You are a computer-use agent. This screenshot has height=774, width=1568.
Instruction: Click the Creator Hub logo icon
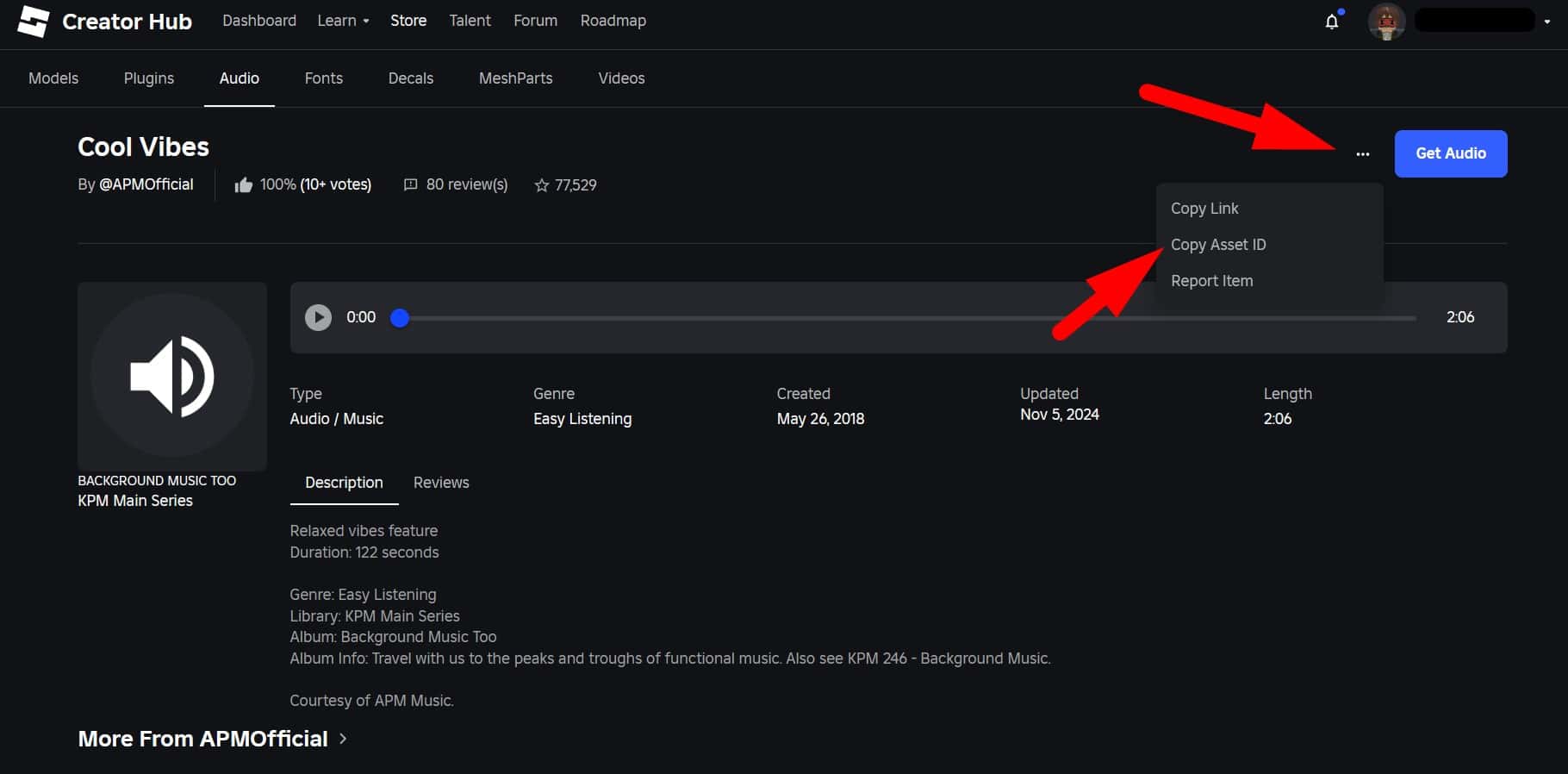pyautogui.click(x=34, y=22)
